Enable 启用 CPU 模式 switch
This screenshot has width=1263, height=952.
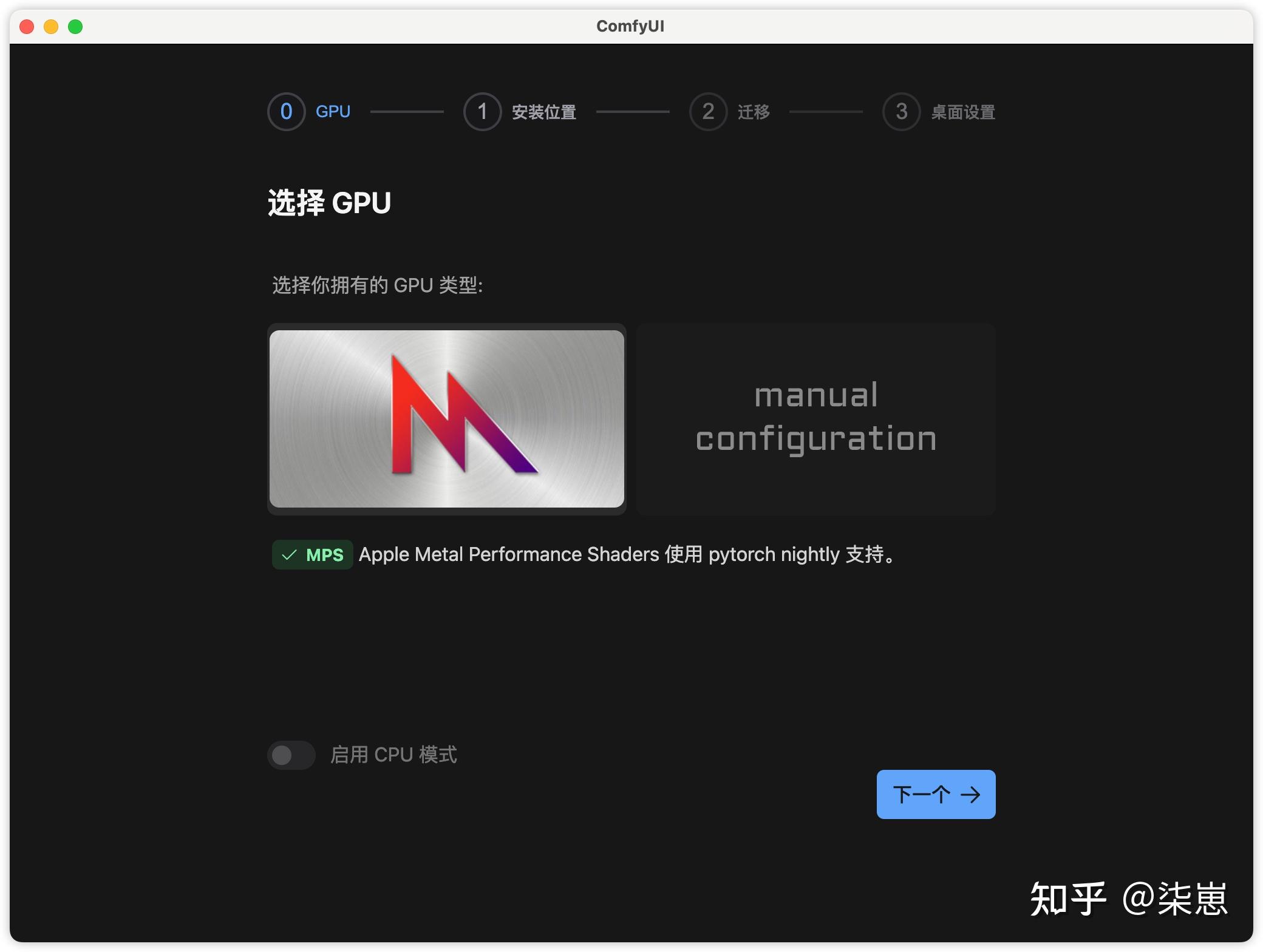(291, 755)
